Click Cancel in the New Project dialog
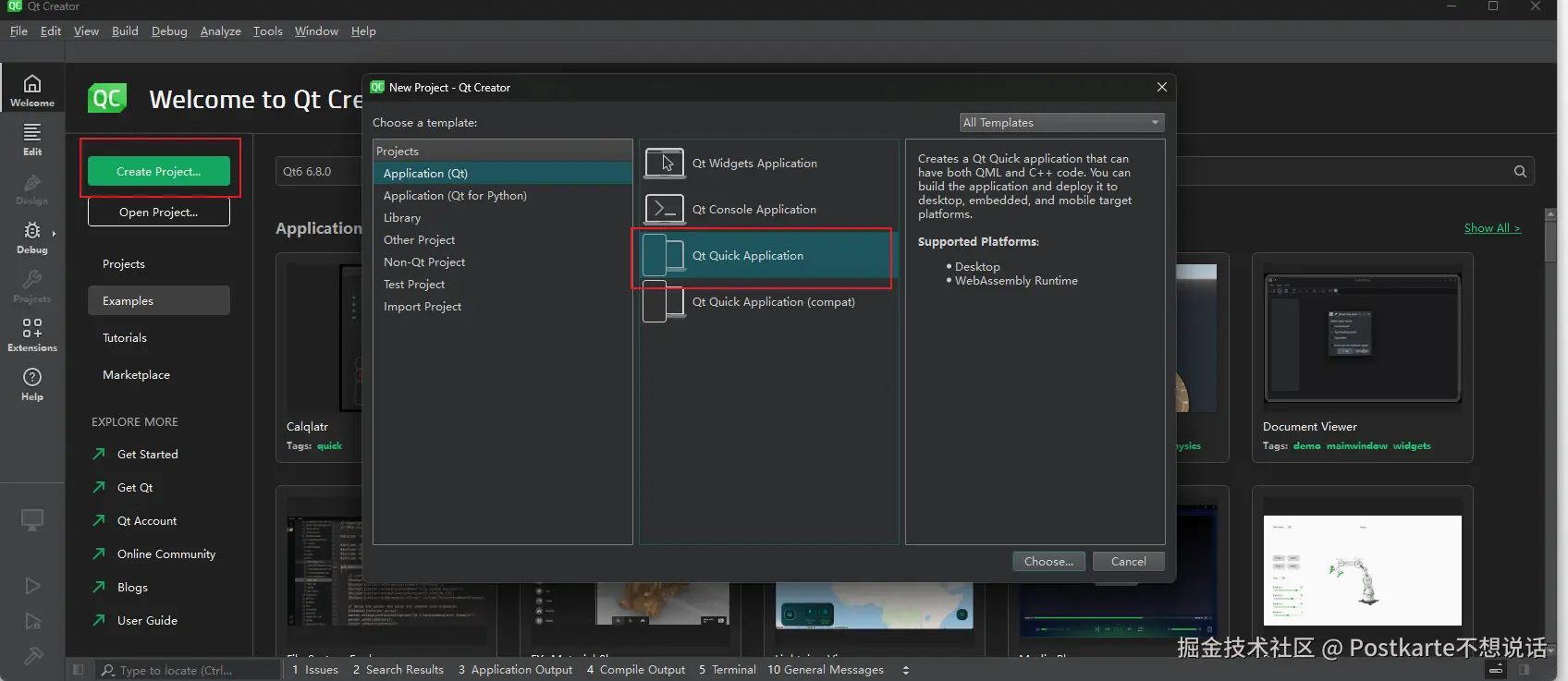Screen dimensions: 1568x681 [1128, 561]
